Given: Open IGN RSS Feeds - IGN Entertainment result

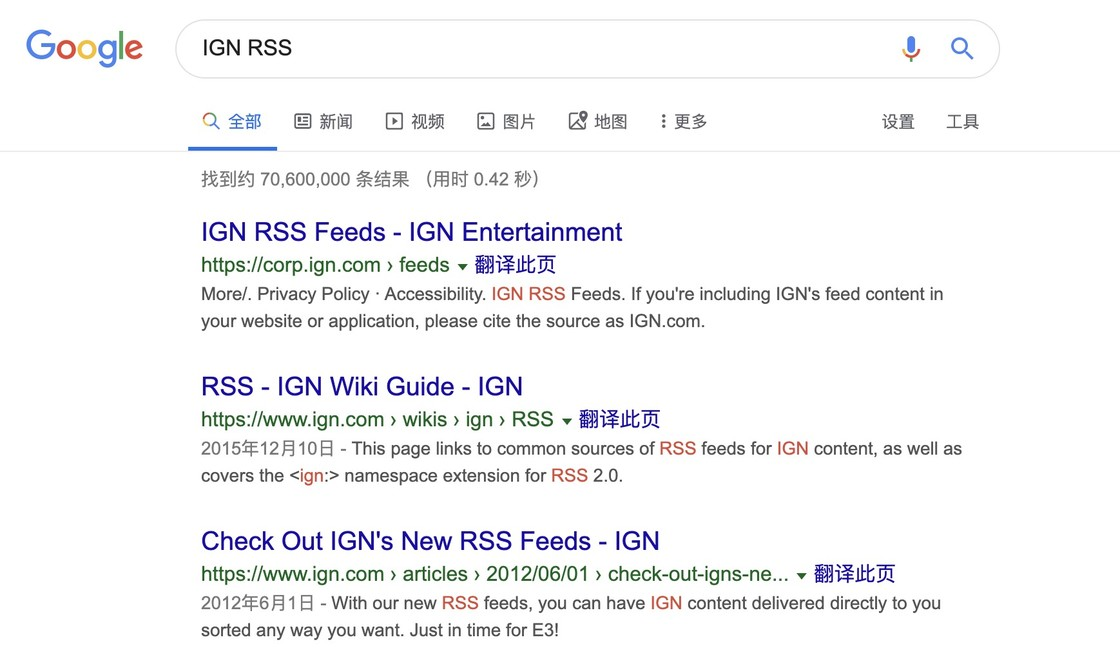Looking at the screenshot, I should click(x=411, y=232).
